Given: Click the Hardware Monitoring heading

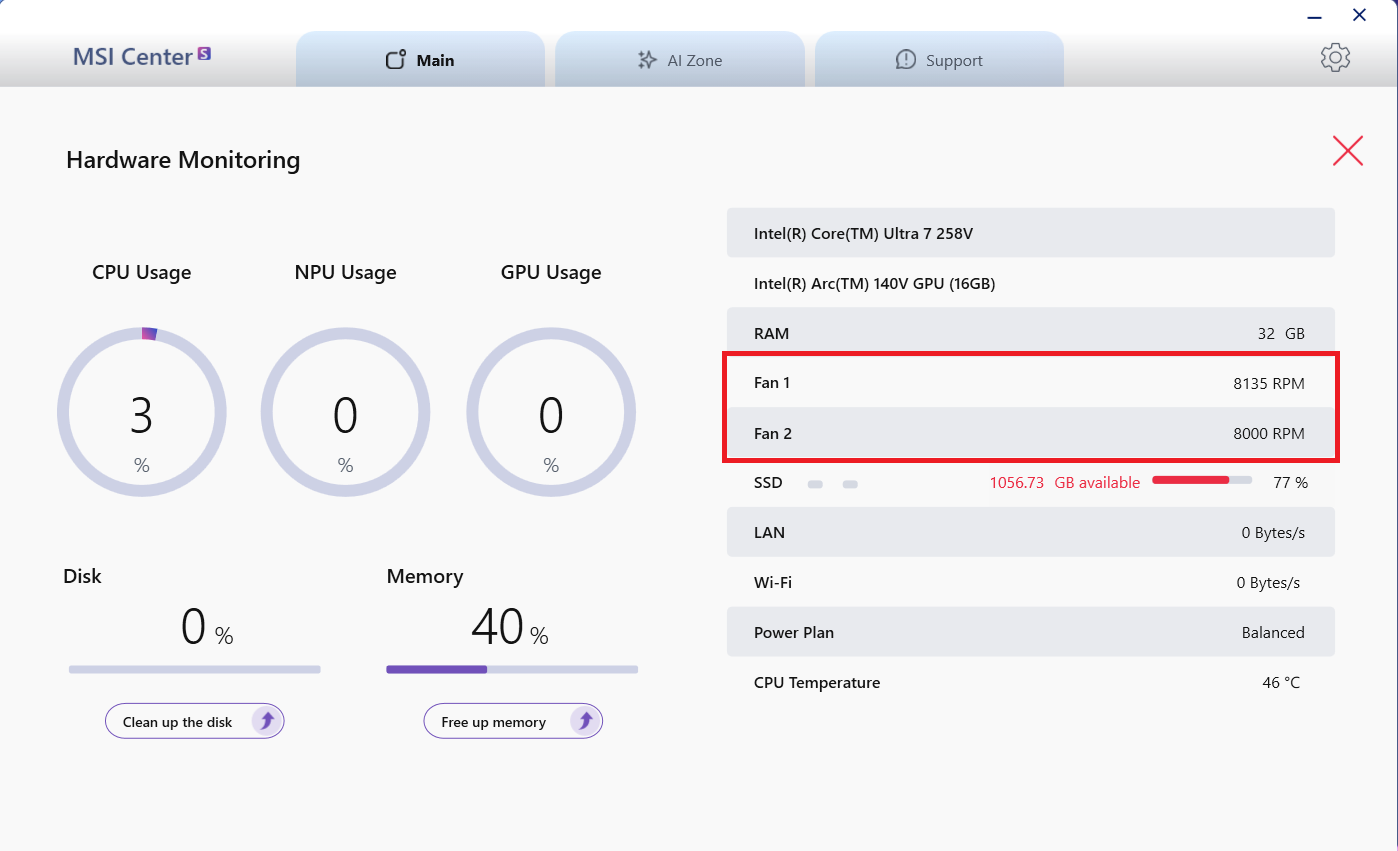Looking at the screenshot, I should pos(183,160).
